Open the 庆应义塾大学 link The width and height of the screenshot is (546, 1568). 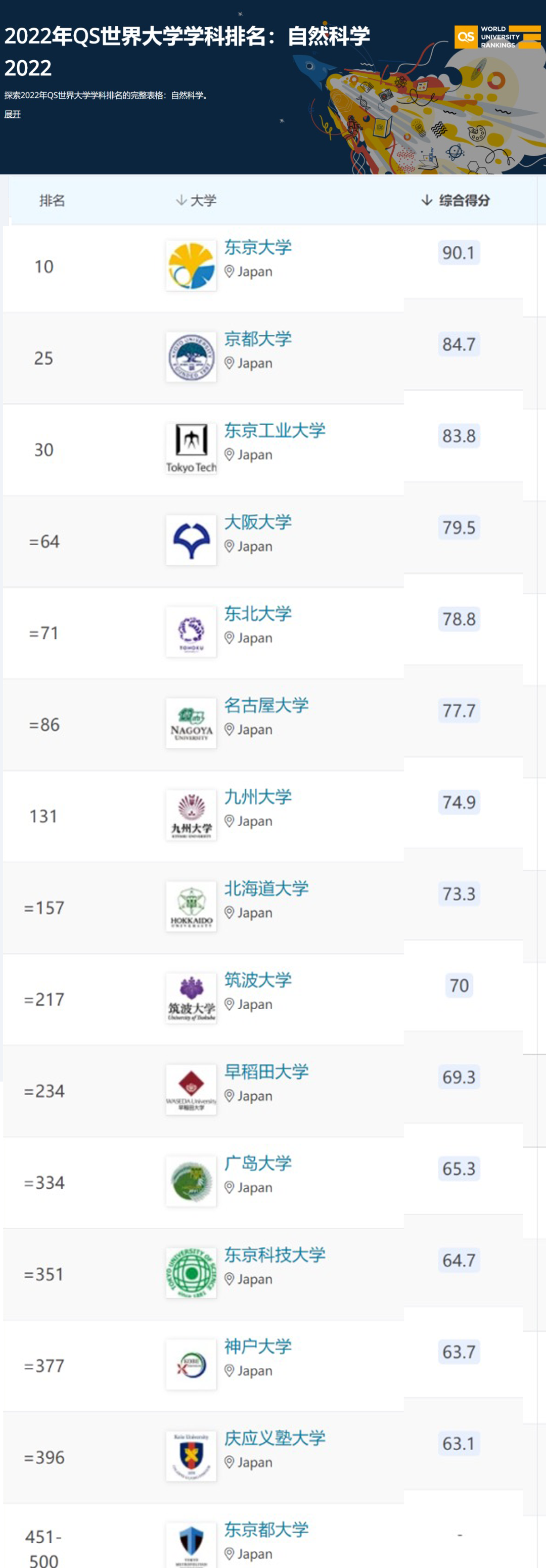pos(275,1438)
